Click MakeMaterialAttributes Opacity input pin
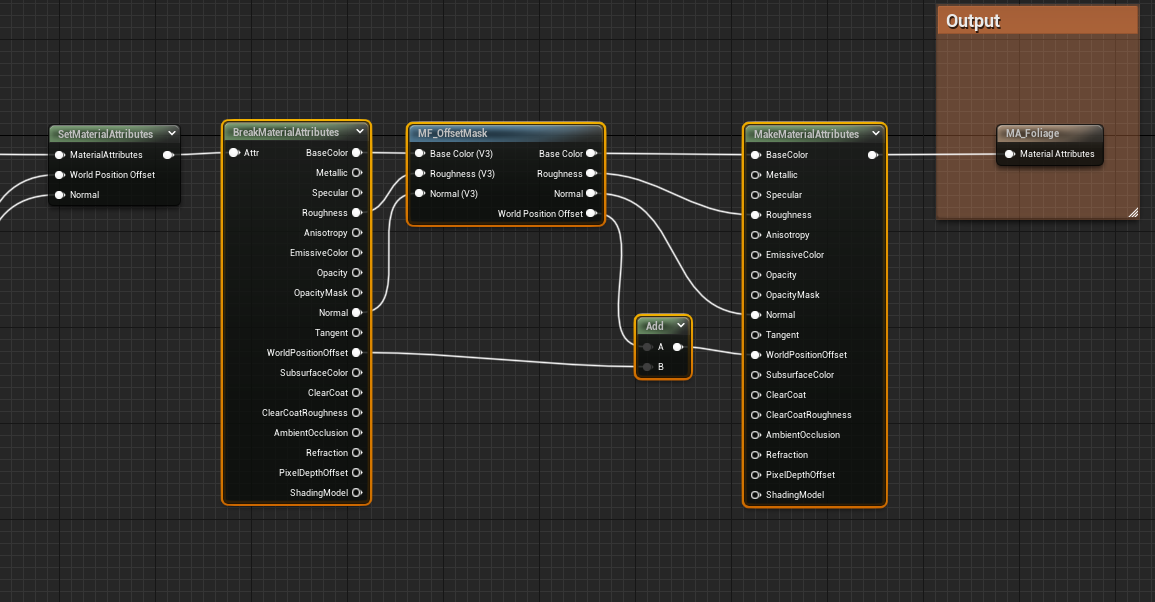 click(x=756, y=275)
